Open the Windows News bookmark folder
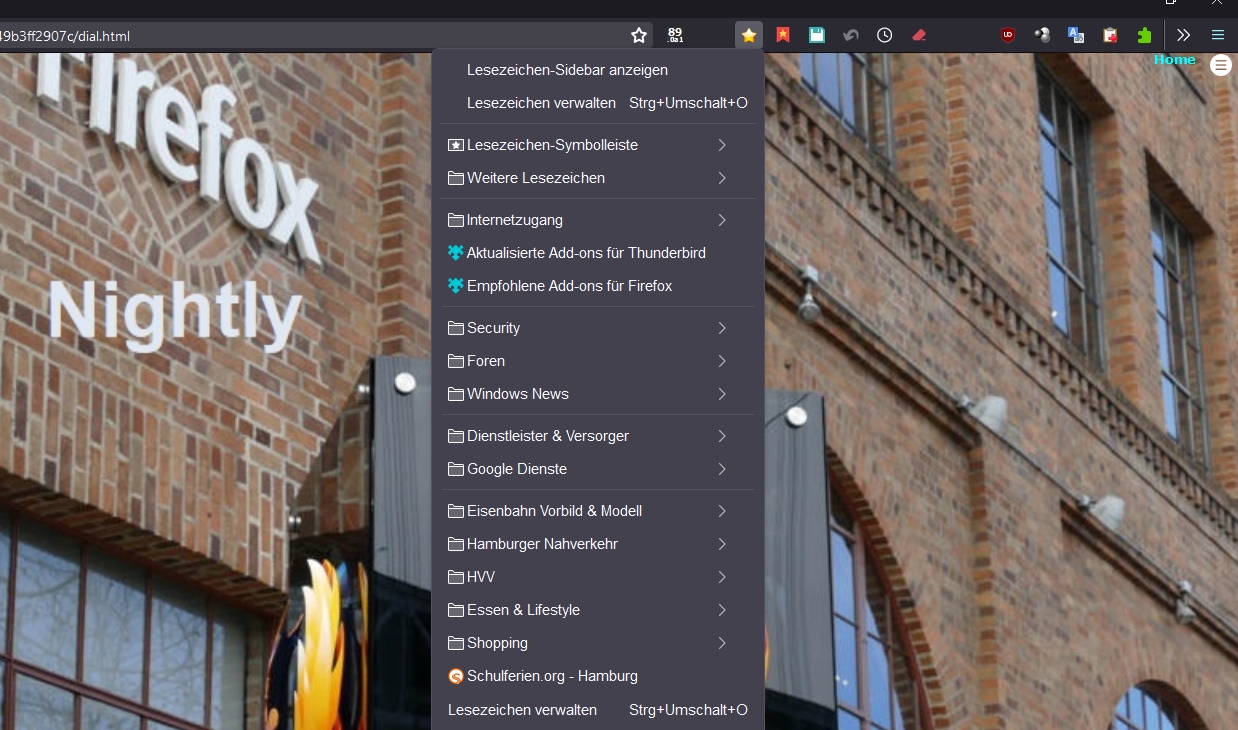Viewport: 1238px width, 730px height. click(x=598, y=394)
